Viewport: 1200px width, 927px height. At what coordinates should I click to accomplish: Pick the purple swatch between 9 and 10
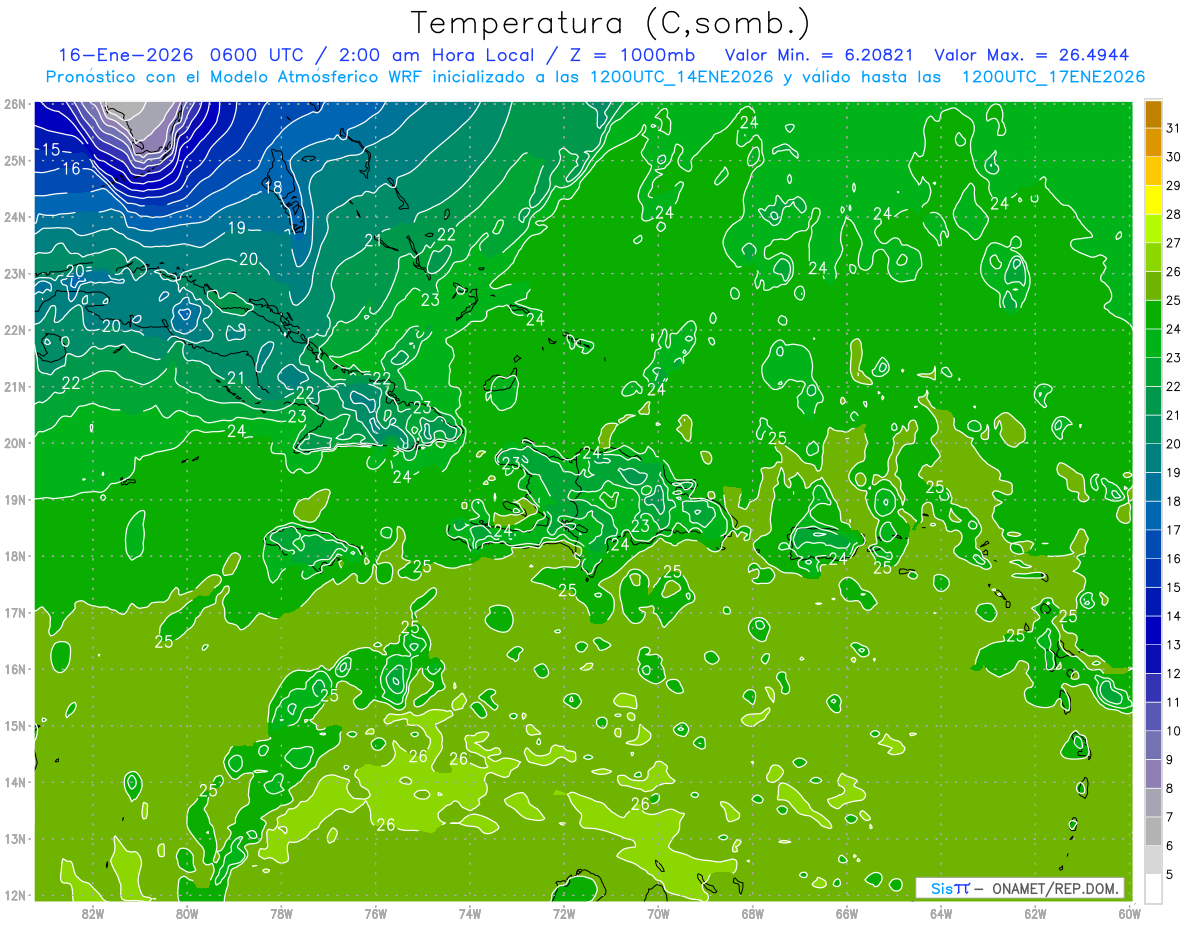1153,745
